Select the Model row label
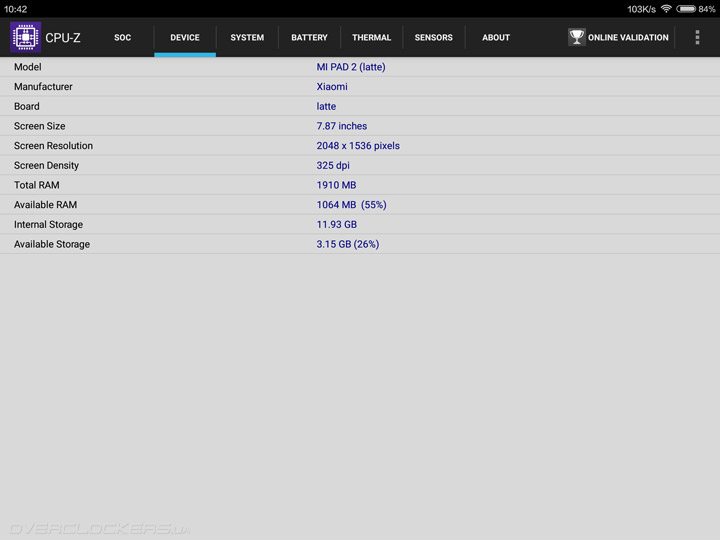The width and height of the screenshot is (720, 540). (28, 67)
